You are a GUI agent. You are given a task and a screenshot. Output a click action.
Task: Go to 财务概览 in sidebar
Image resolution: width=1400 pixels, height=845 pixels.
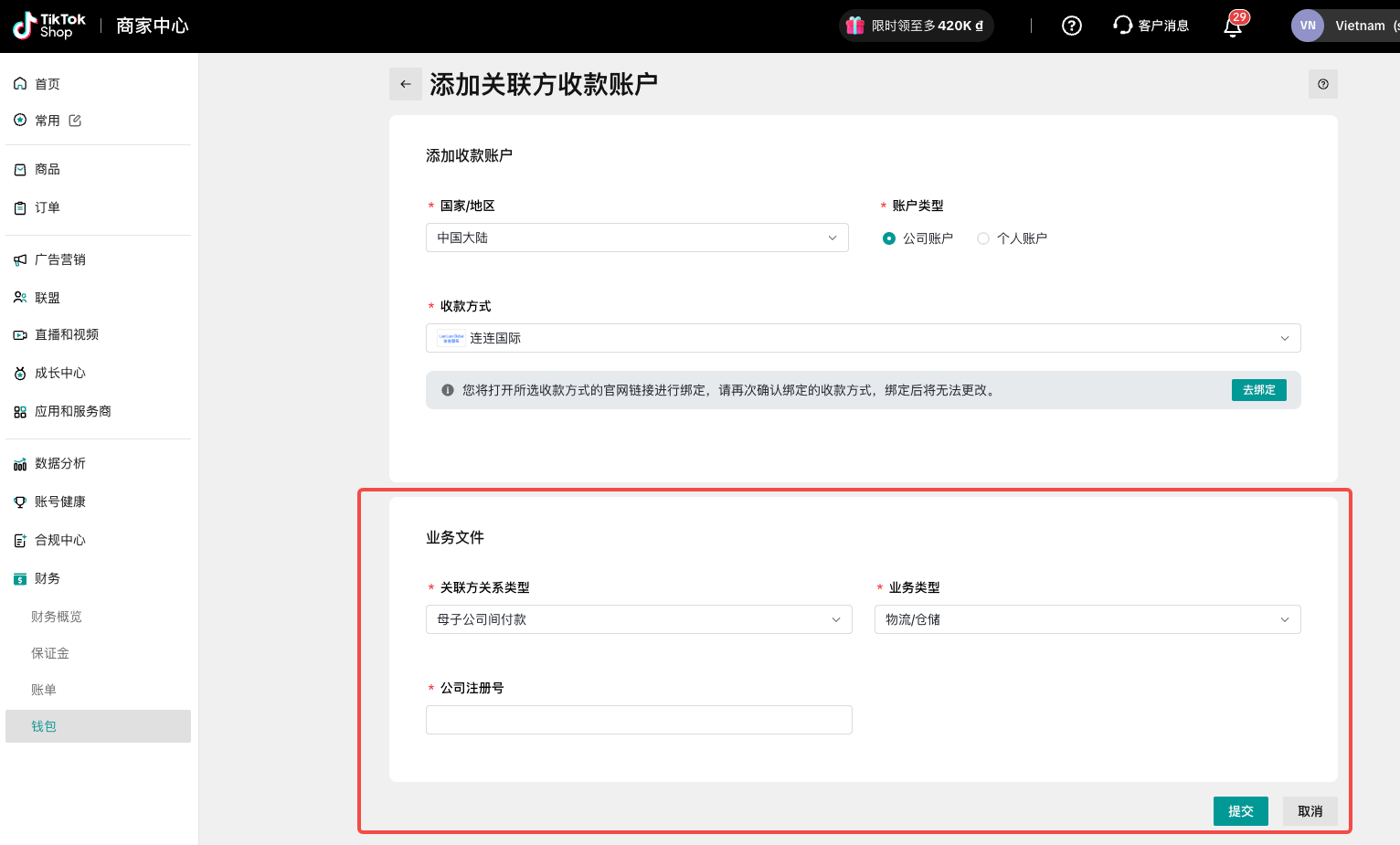coord(57,617)
